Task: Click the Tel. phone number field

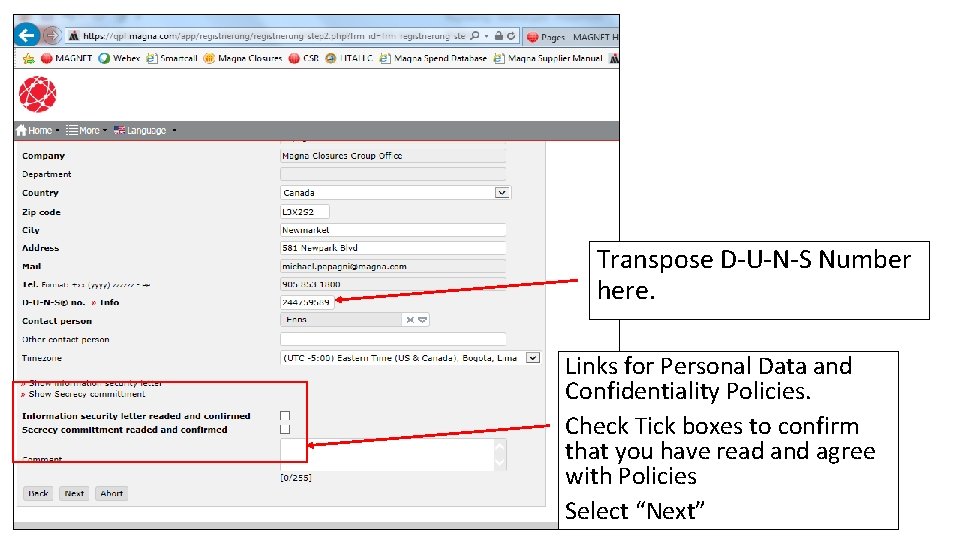Action: pos(393,284)
